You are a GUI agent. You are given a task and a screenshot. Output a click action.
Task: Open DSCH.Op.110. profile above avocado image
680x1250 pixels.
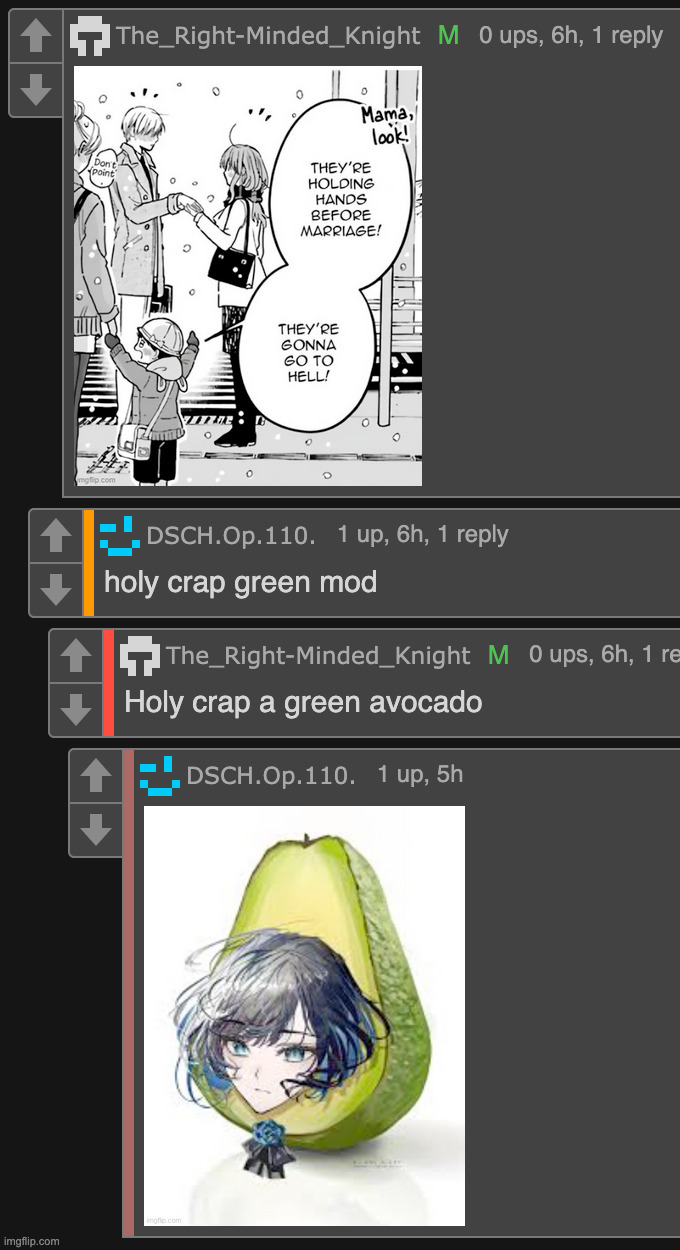(271, 776)
